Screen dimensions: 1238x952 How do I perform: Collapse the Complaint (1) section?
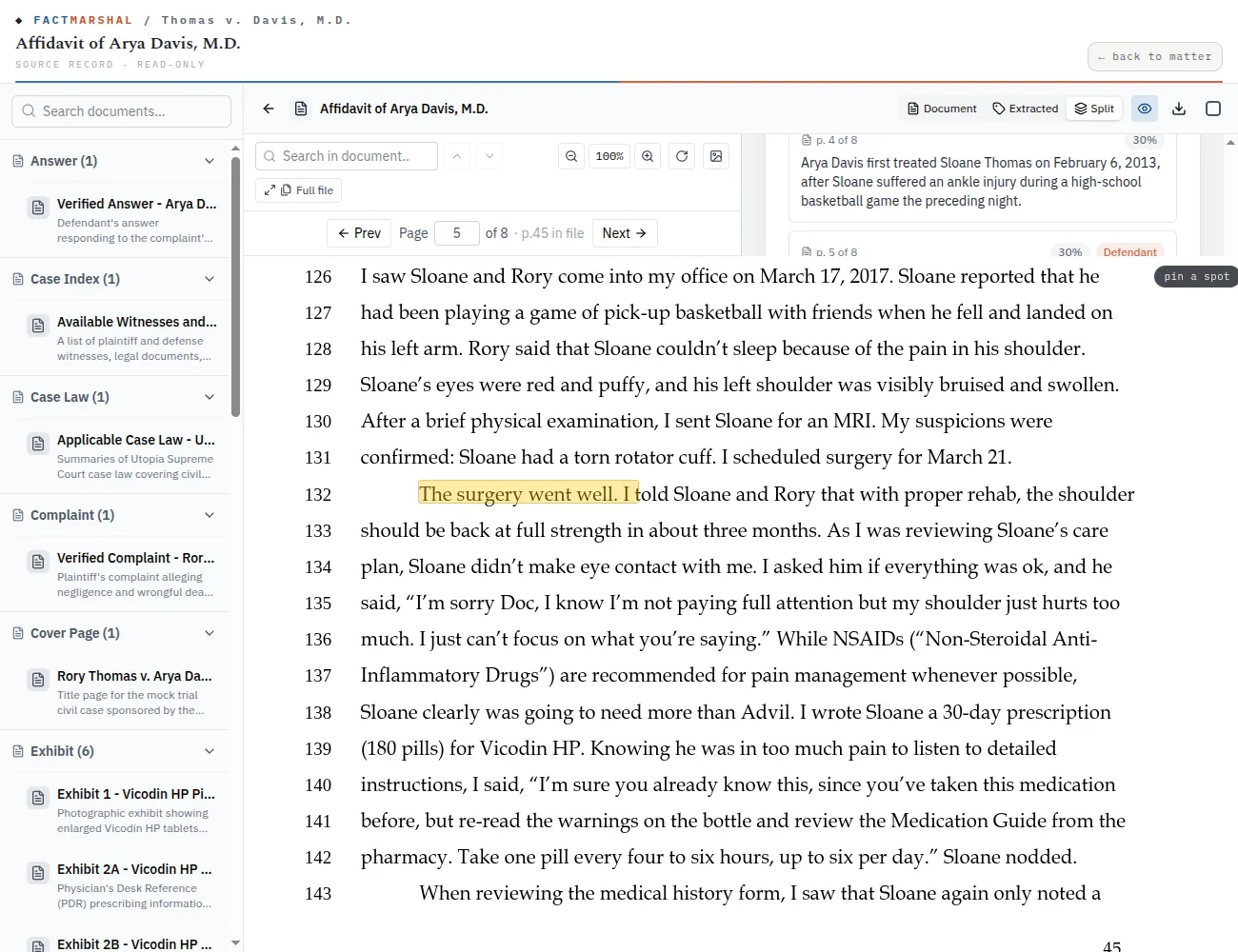pyautogui.click(x=210, y=515)
